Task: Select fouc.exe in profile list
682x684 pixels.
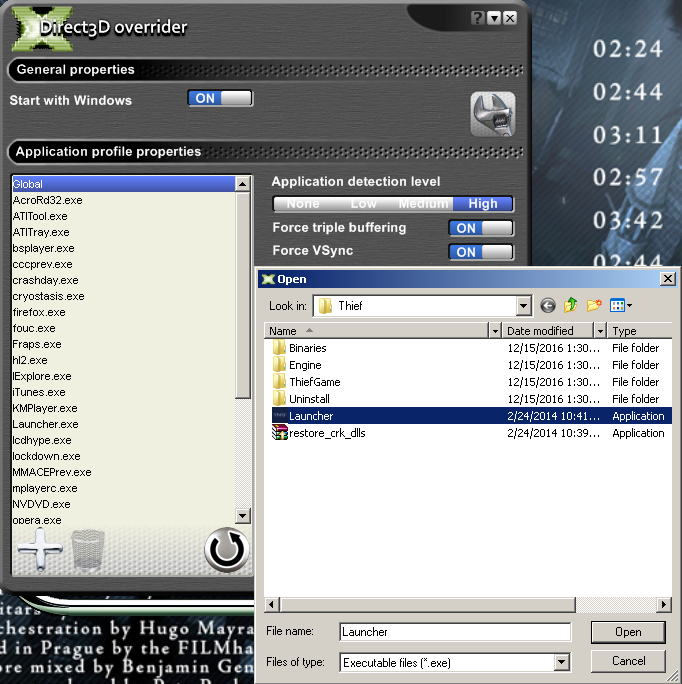Action: pyautogui.click(x=123, y=328)
